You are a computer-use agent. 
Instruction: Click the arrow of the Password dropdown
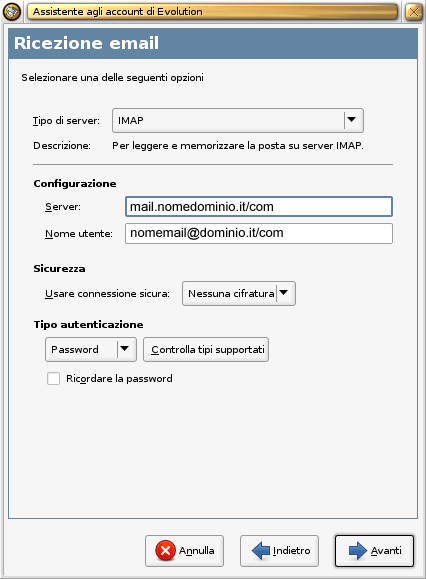(124, 349)
